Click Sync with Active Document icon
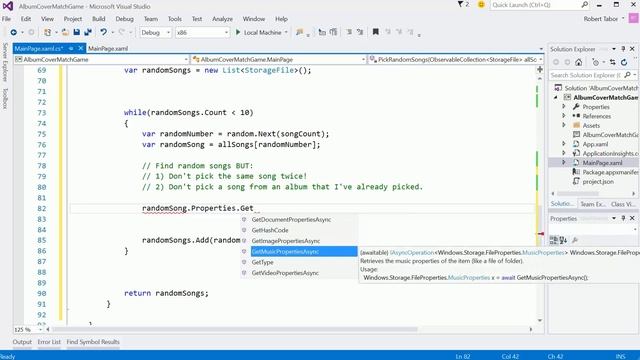This screenshot has height=360, width=640. (613, 62)
